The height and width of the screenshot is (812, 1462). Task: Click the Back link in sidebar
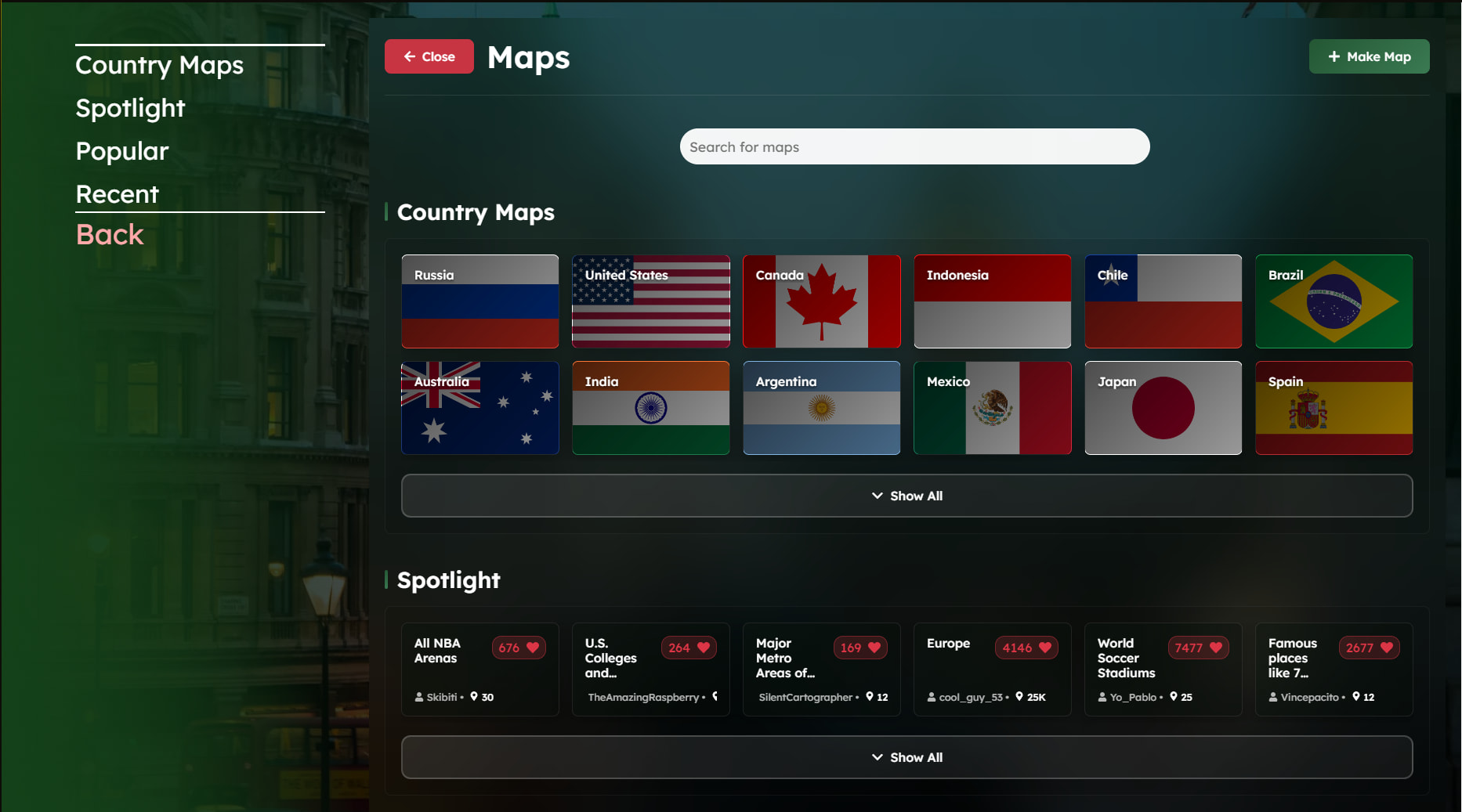110,235
